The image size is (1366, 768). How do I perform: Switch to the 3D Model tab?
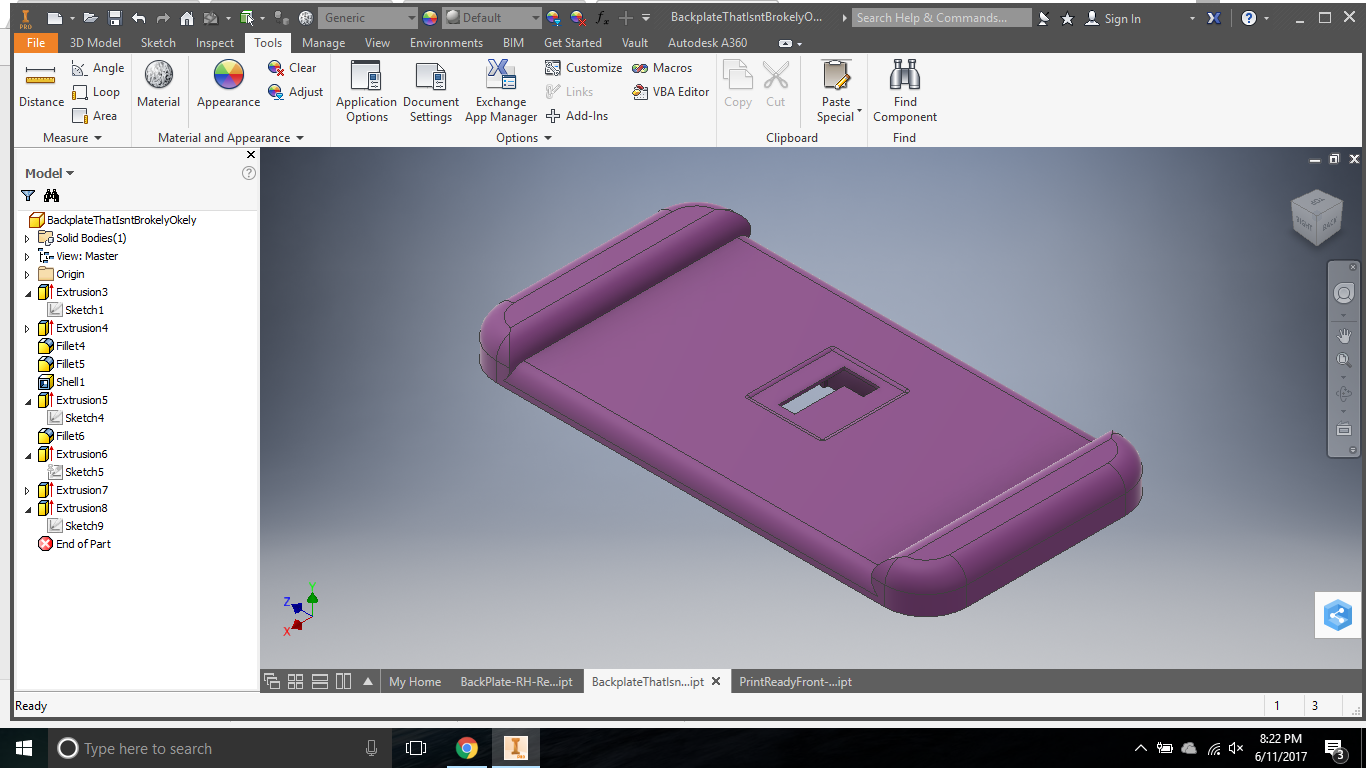[x=95, y=43]
